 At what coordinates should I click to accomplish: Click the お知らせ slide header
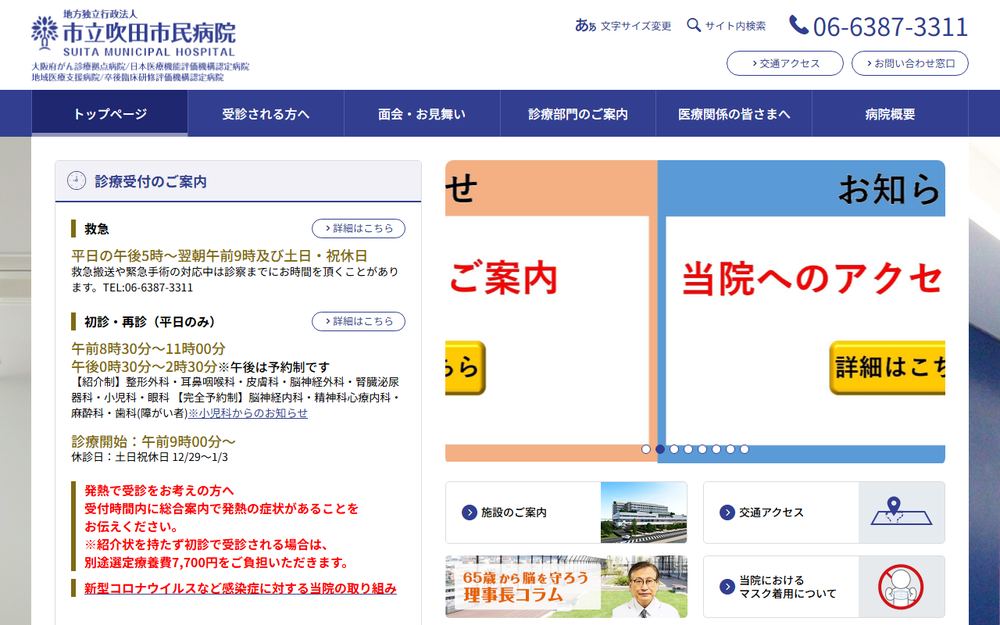(x=888, y=189)
